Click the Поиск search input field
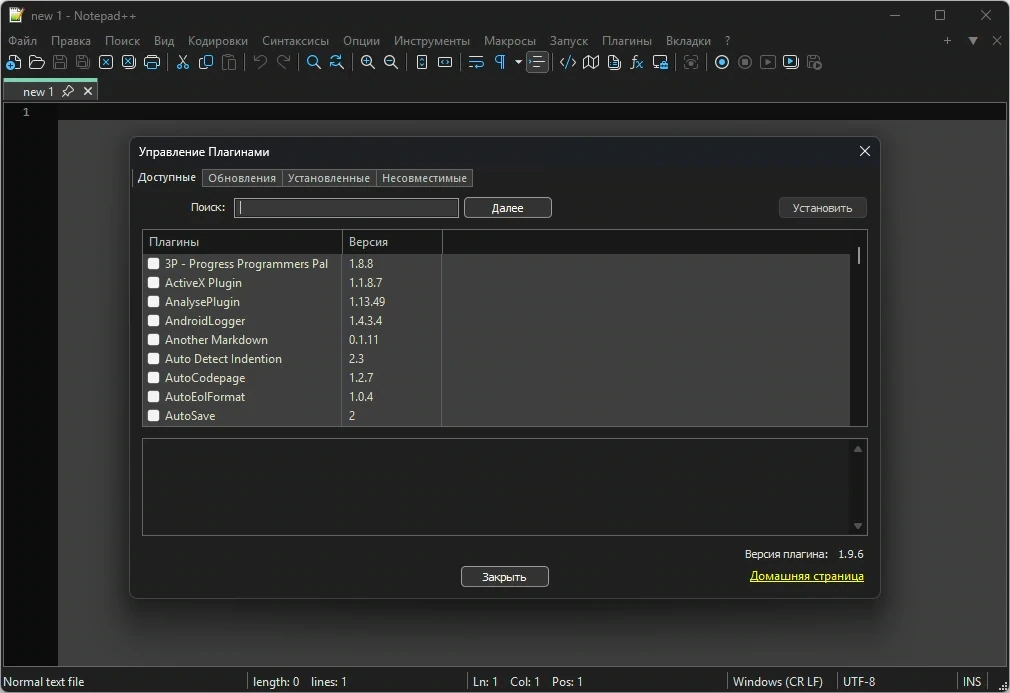1010x693 pixels. coord(347,208)
